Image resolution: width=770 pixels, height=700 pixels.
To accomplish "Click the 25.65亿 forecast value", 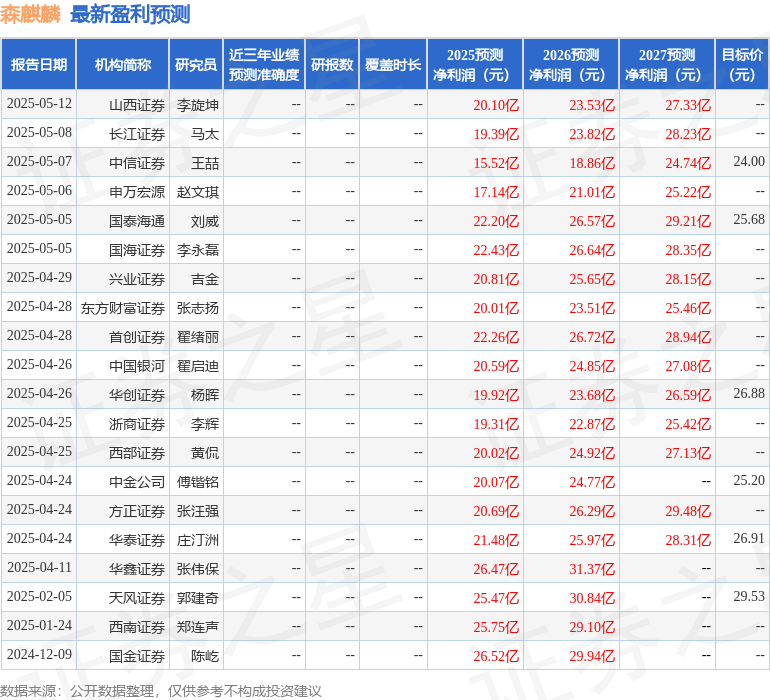I will 592,279.
